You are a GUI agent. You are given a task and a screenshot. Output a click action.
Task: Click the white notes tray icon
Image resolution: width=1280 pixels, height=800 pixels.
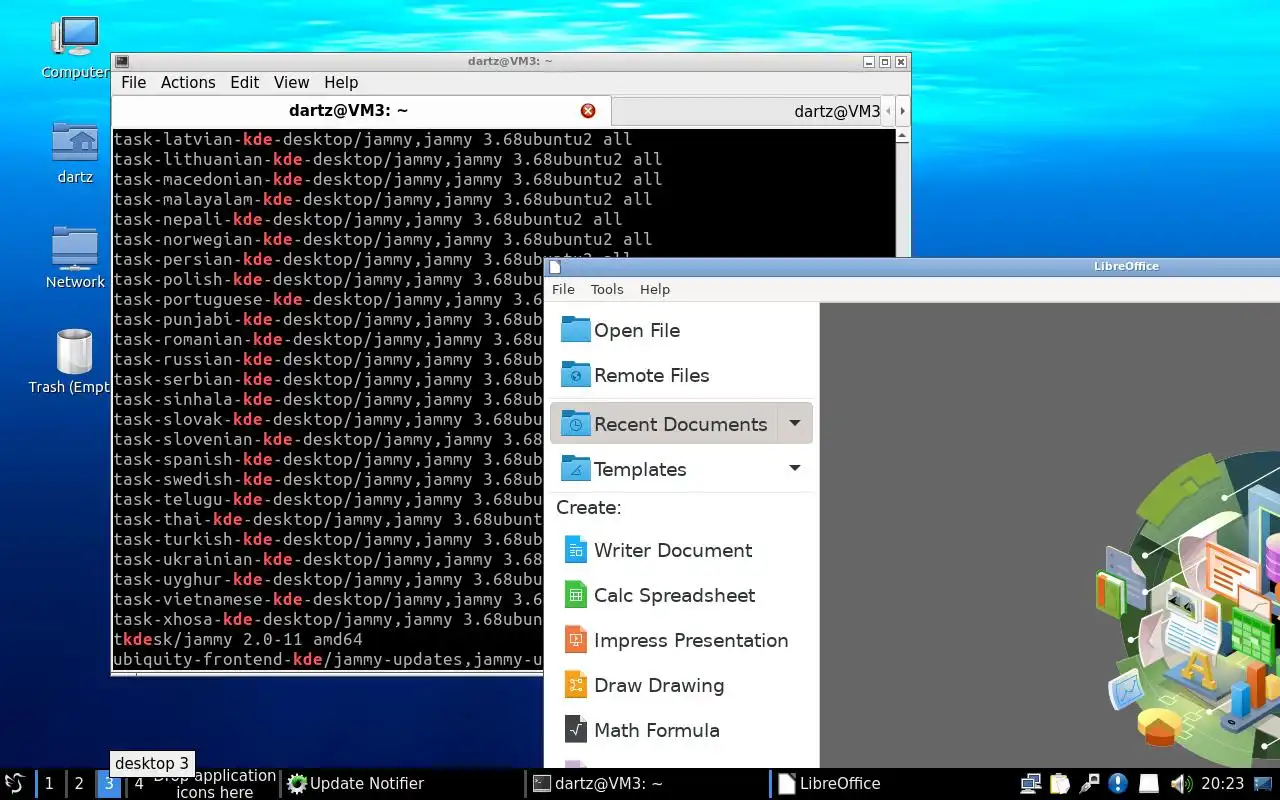pos(1149,784)
